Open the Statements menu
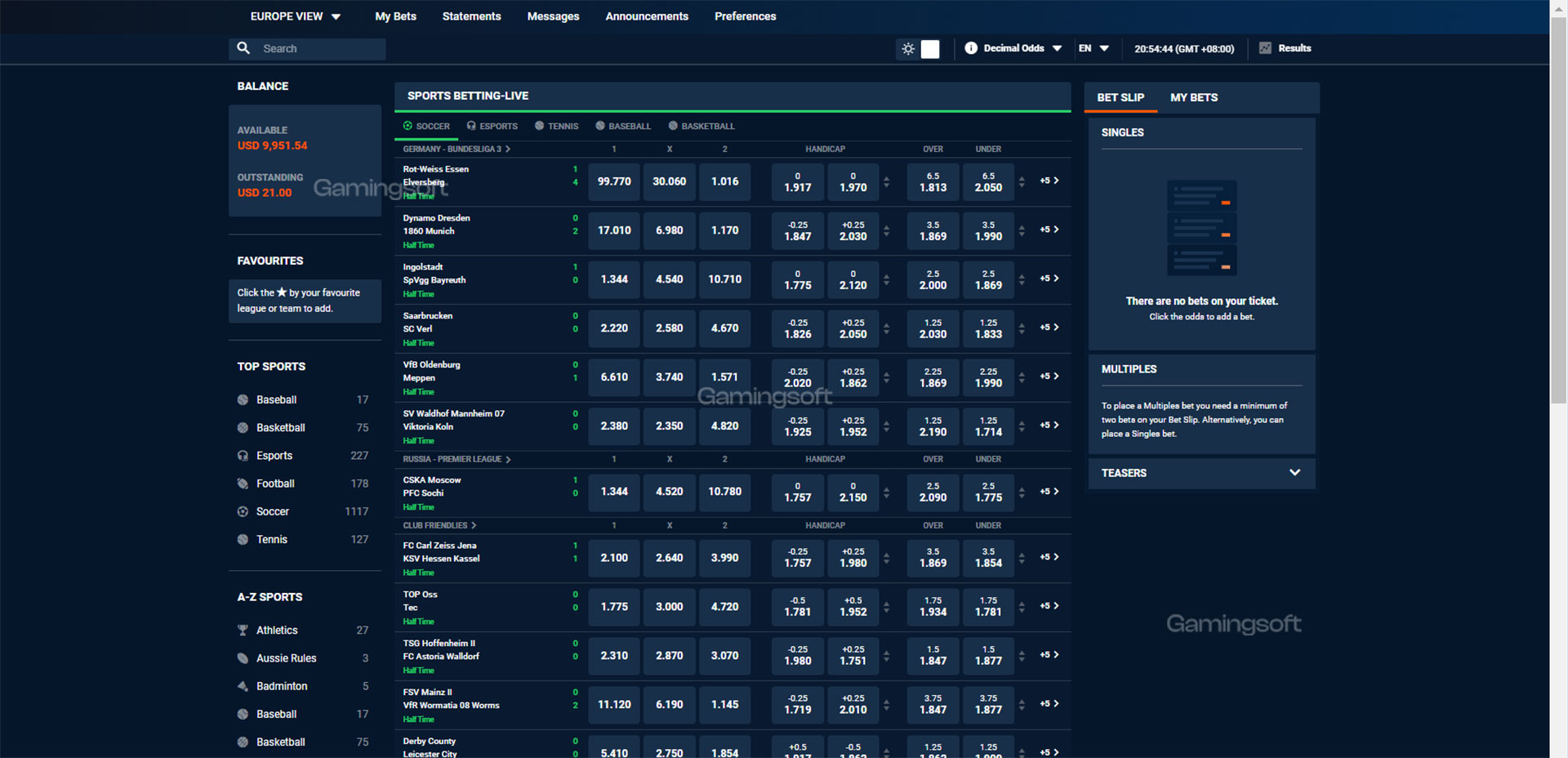 pyautogui.click(x=471, y=16)
